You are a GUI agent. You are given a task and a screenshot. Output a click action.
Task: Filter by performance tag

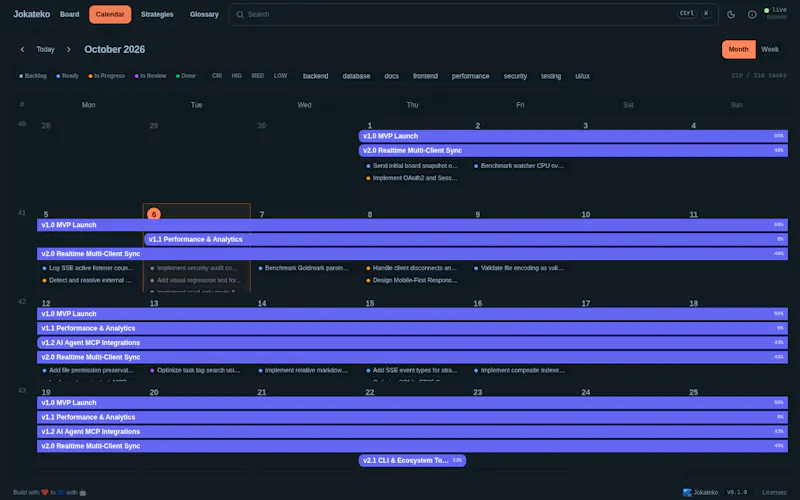tap(470, 76)
